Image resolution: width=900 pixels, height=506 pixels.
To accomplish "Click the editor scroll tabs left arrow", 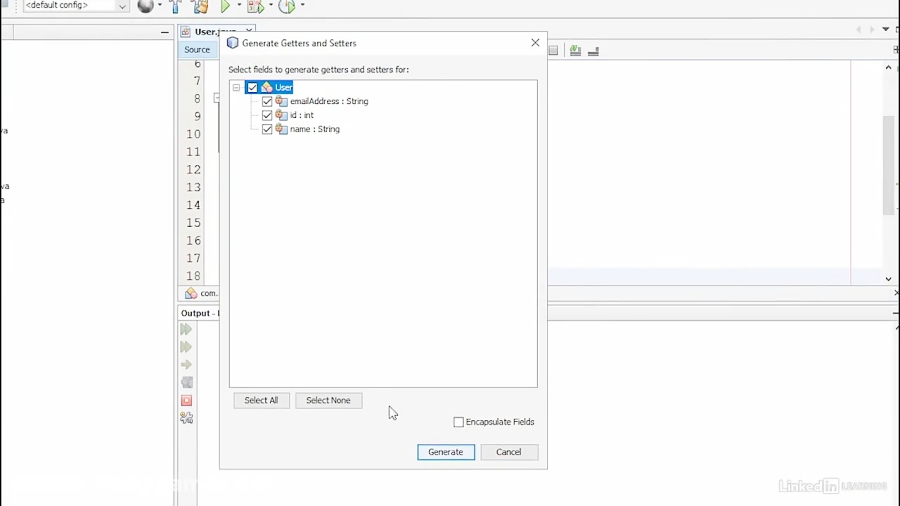I will (859, 29).
